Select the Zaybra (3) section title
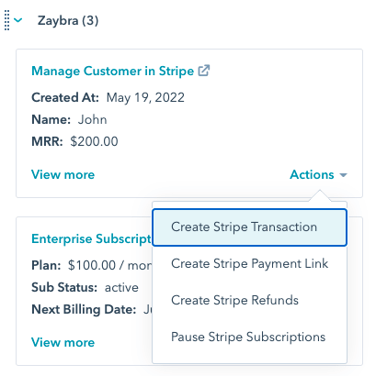 (68, 21)
